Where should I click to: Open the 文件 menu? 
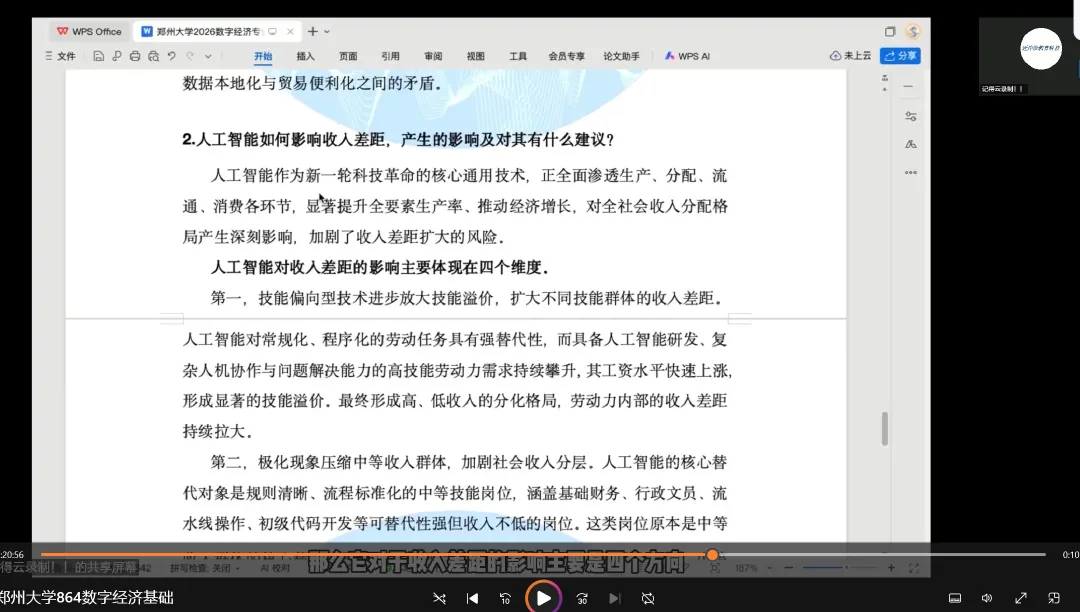[61, 56]
